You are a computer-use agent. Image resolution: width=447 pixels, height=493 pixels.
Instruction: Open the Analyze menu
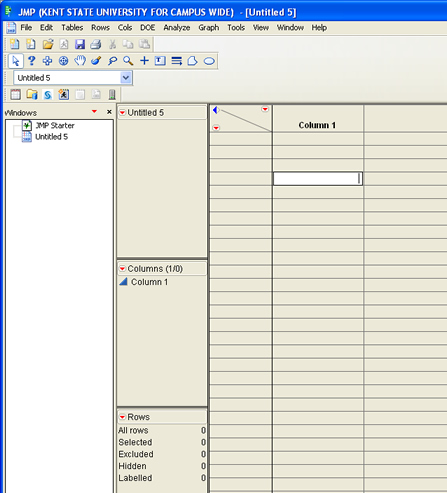177,28
